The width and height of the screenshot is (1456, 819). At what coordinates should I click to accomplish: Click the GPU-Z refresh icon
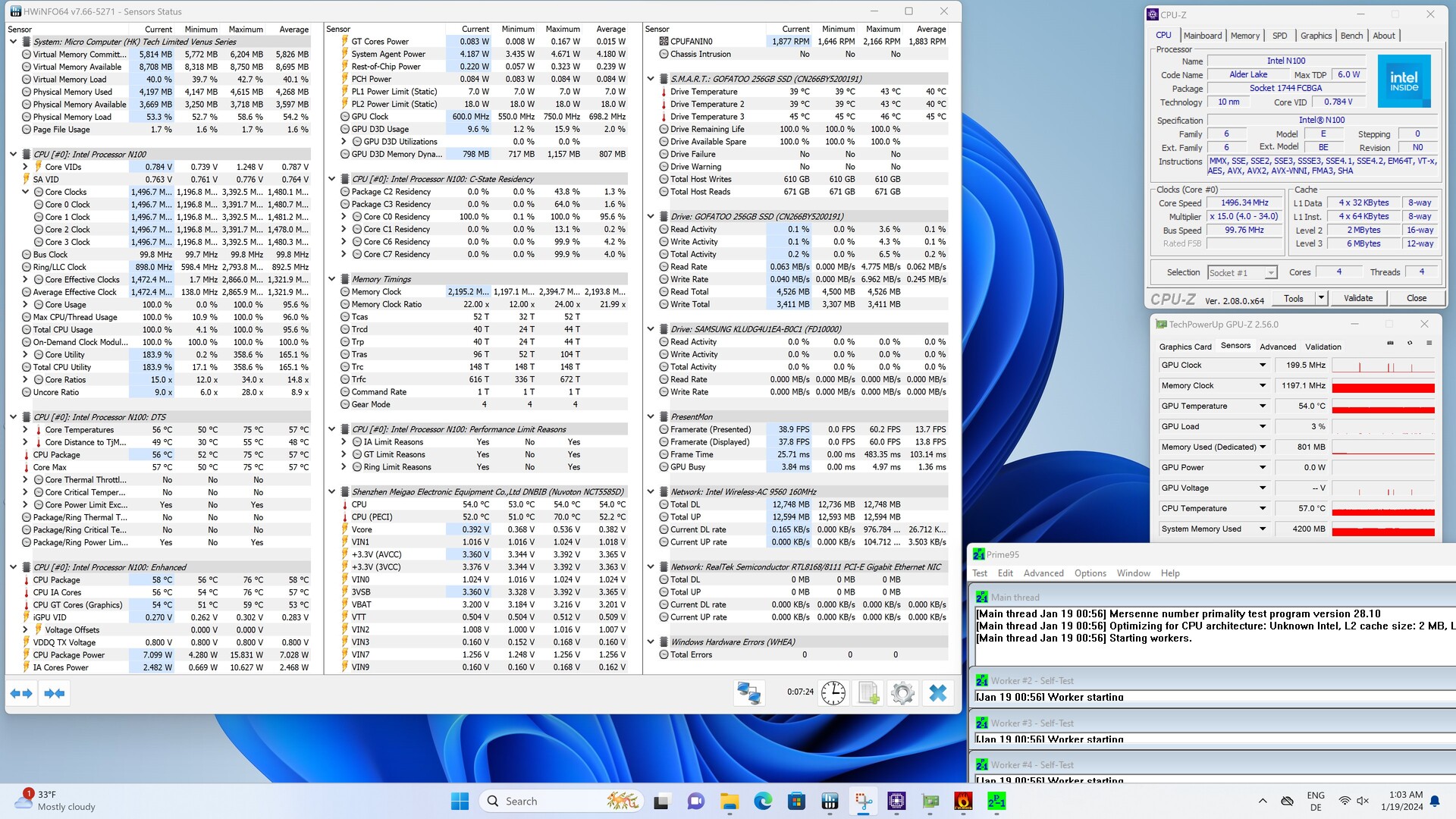[1410, 344]
